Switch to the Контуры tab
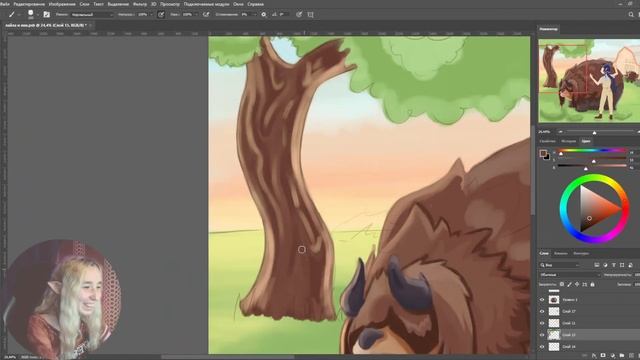 pyautogui.click(x=580, y=253)
